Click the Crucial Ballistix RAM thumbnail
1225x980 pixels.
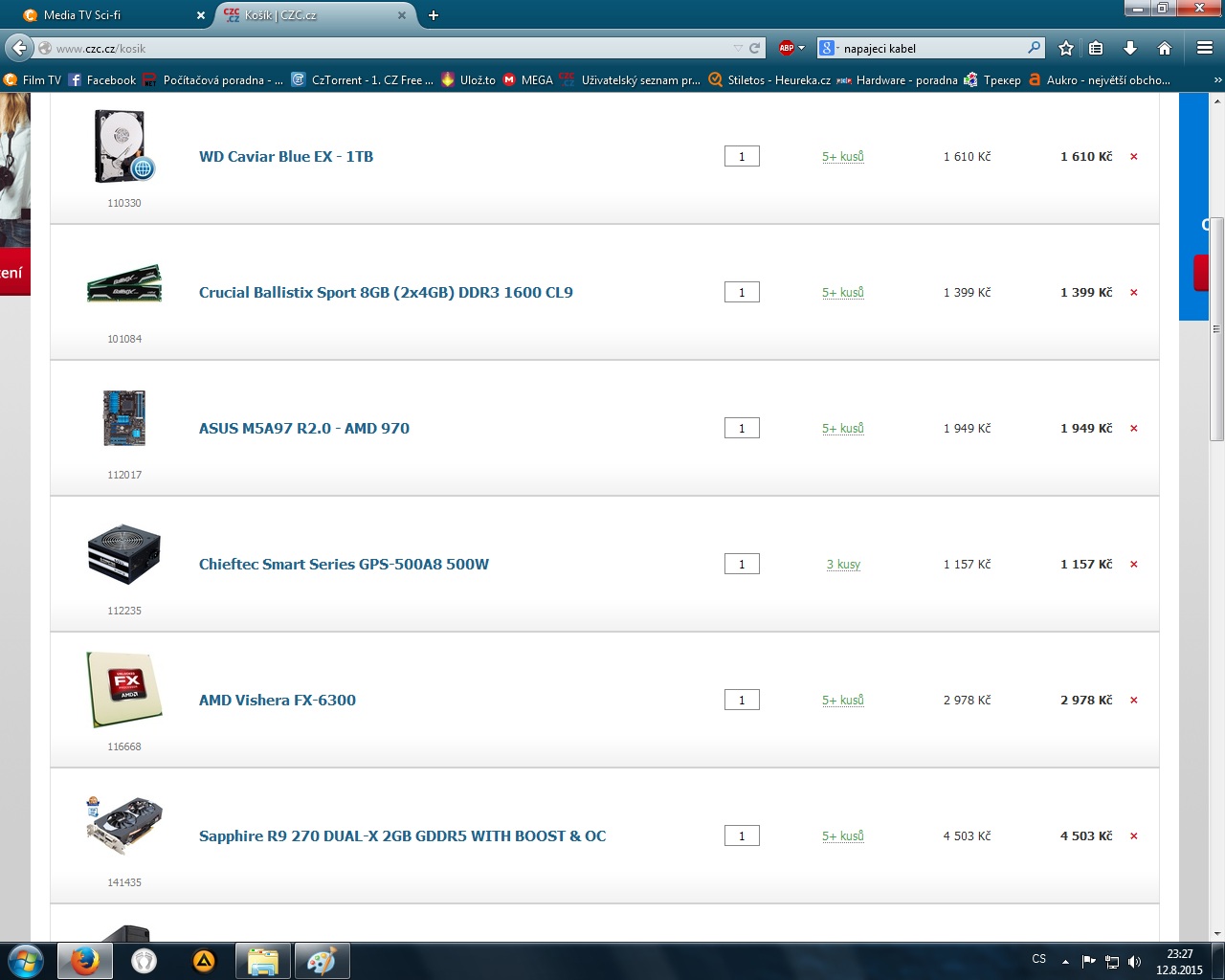pos(124,284)
